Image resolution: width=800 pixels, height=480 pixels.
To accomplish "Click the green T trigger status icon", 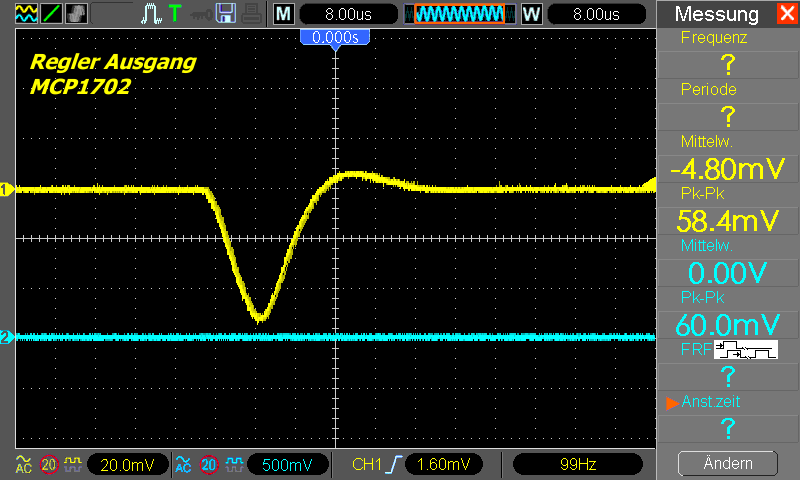I will [175, 14].
